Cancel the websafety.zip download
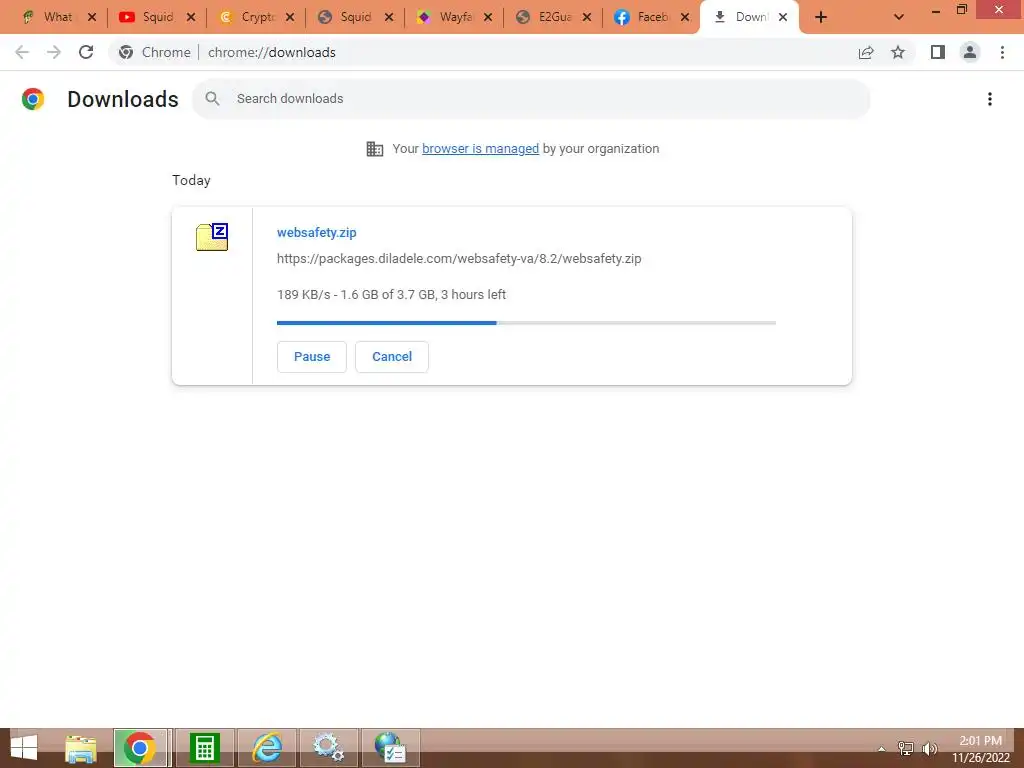The height and width of the screenshot is (768, 1024). (392, 357)
